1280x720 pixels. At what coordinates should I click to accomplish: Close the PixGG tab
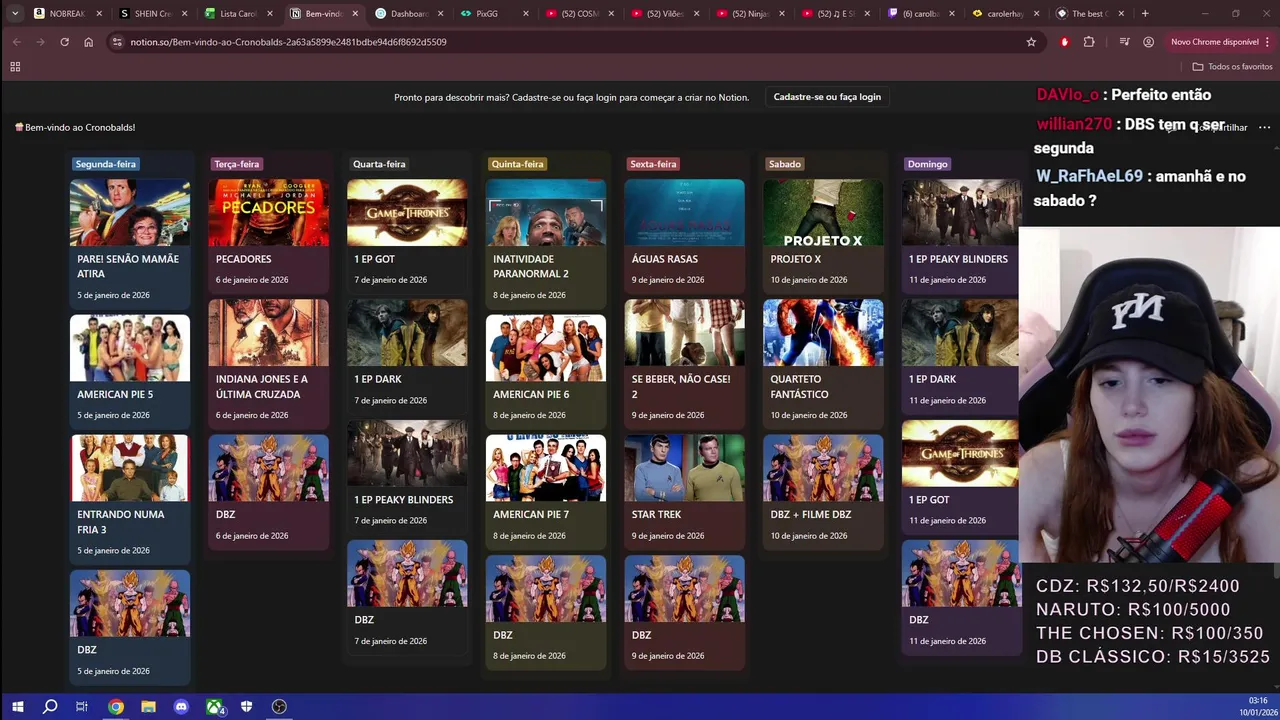(526, 14)
